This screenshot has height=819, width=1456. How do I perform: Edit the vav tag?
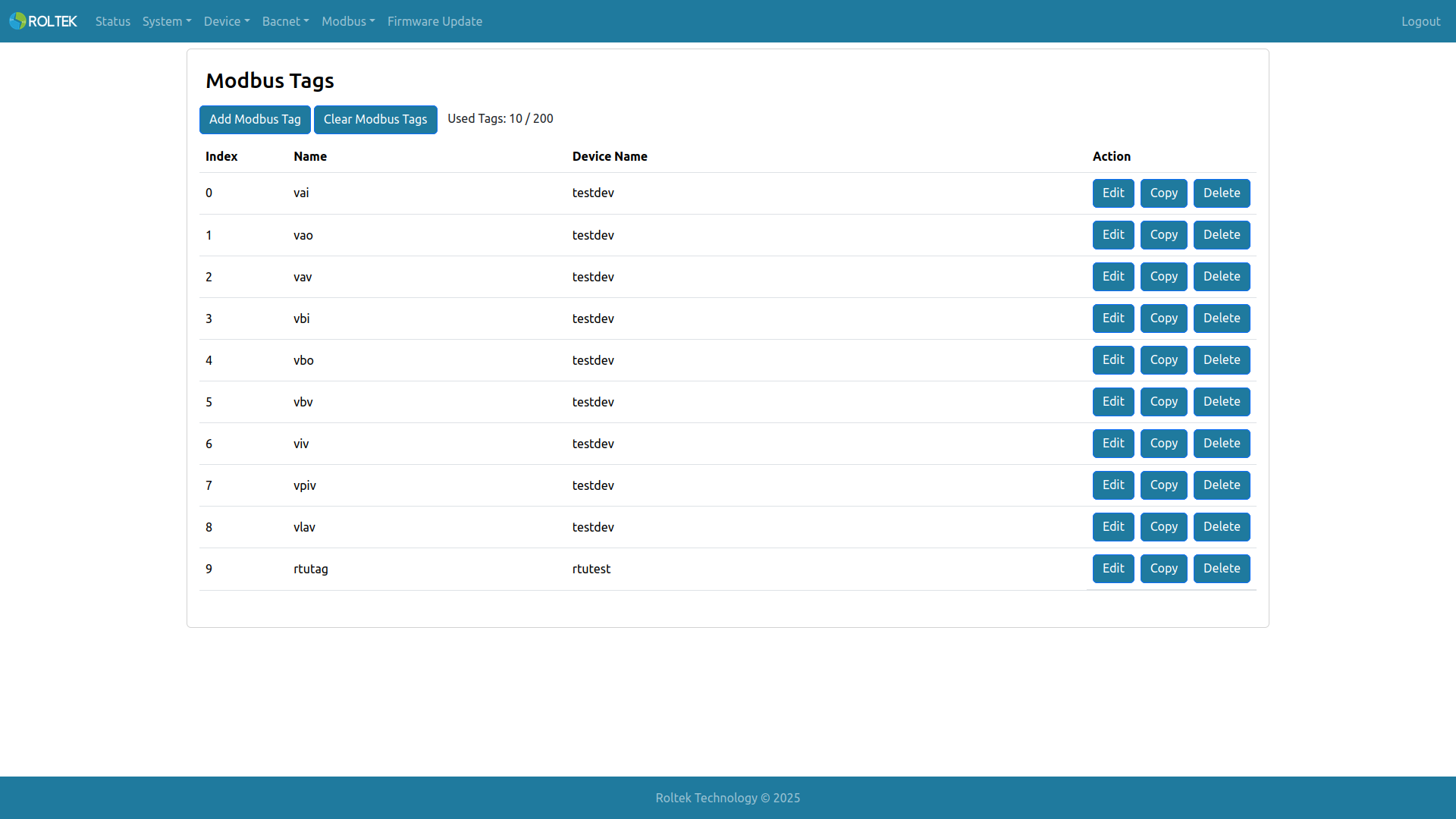pyautogui.click(x=1113, y=276)
